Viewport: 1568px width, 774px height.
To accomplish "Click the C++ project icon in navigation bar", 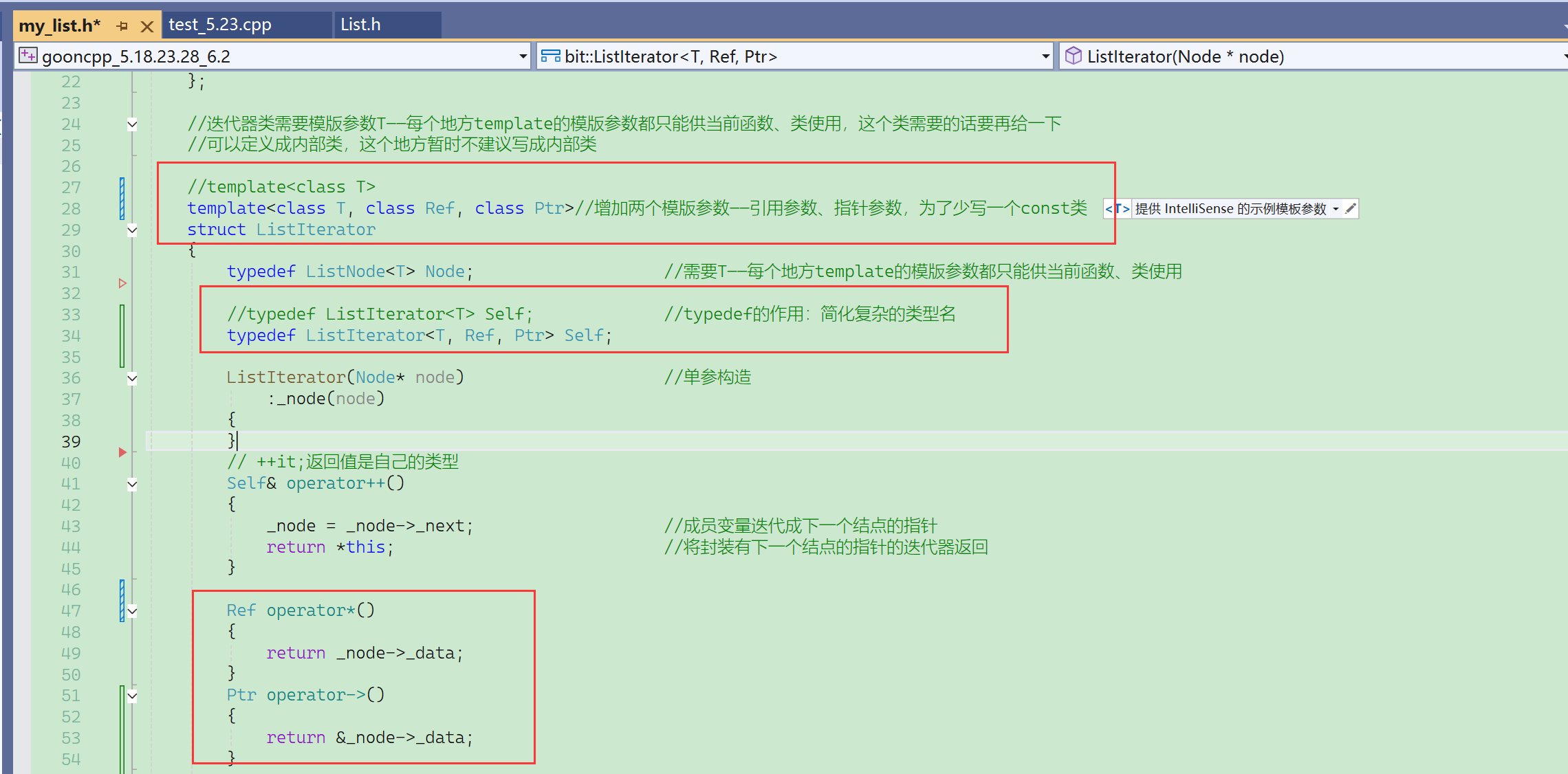I will (28, 56).
